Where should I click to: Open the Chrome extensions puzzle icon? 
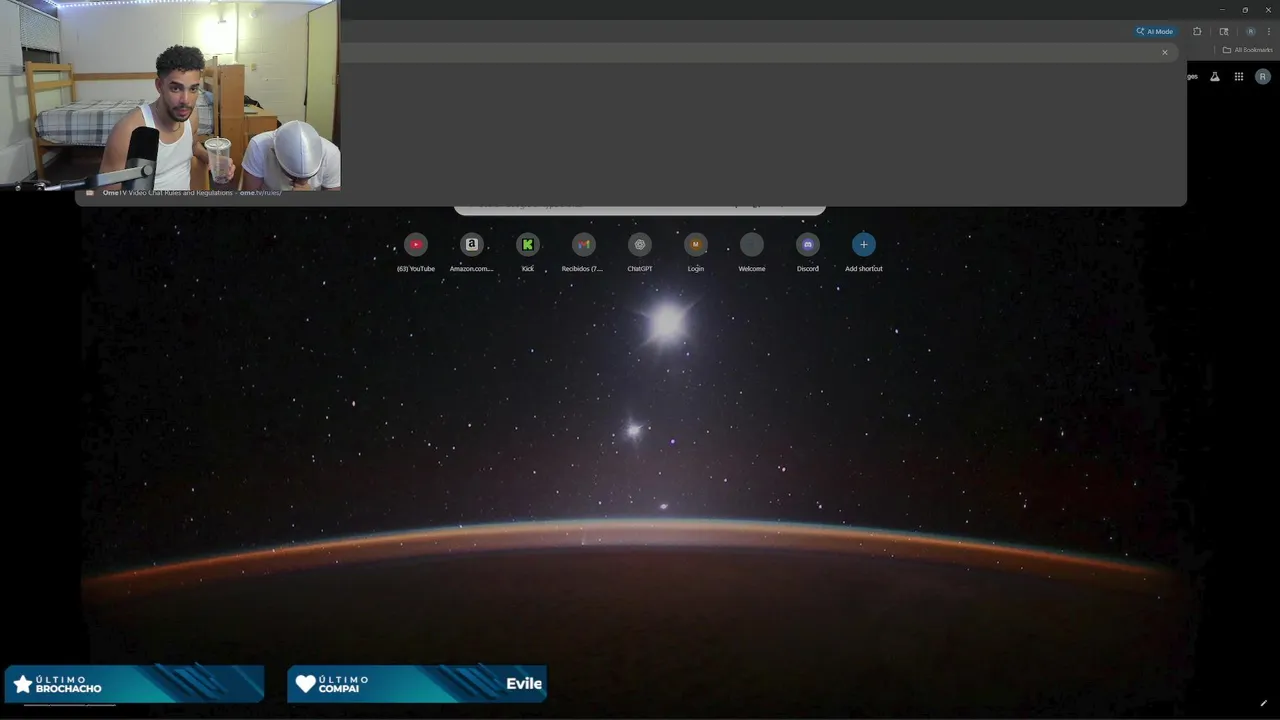1197,31
